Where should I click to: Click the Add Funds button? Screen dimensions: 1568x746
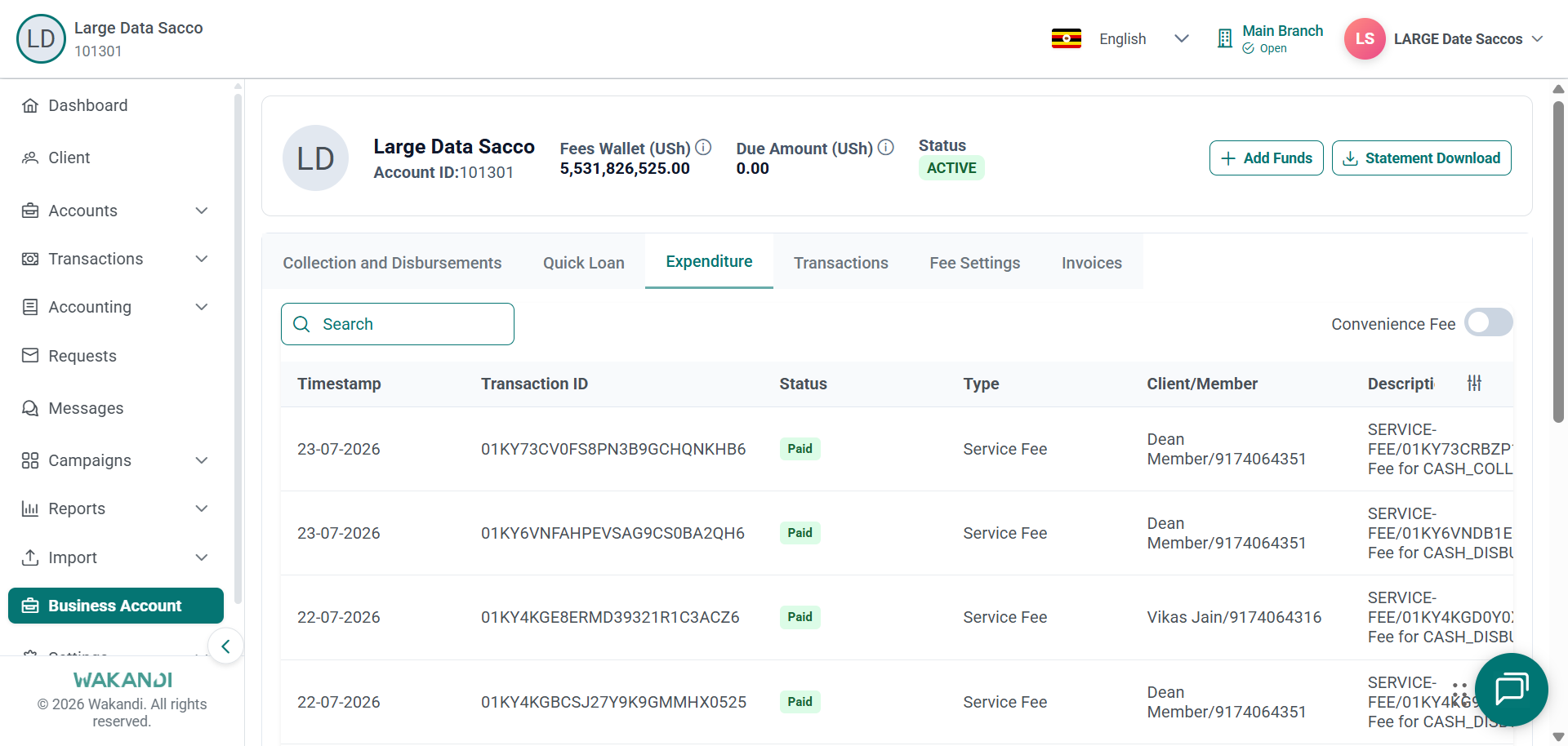pyautogui.click(x=1267, y=158)
